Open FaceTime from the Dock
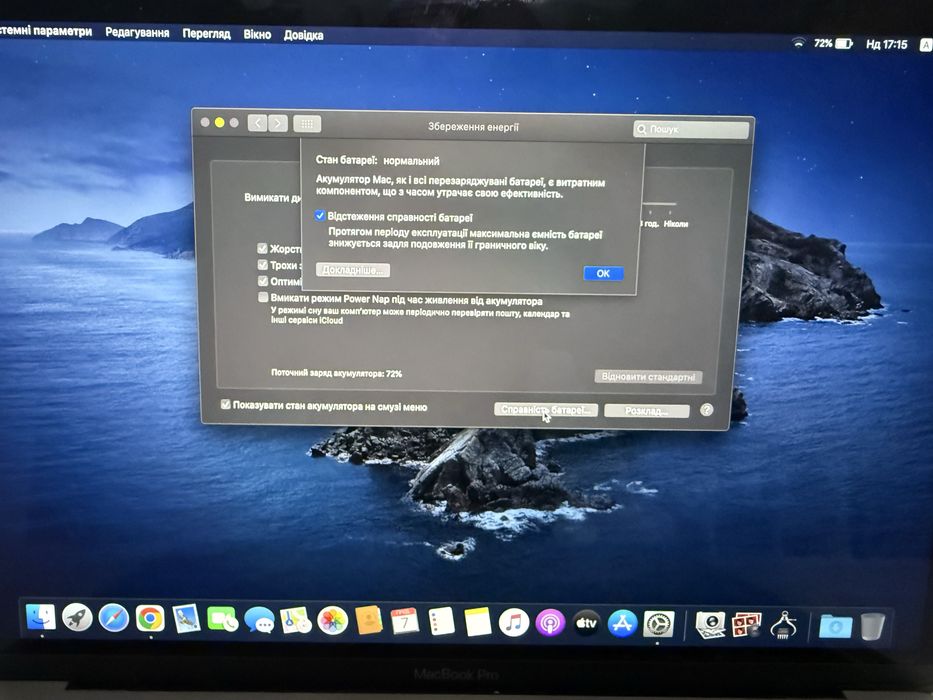 coord(223,620)
